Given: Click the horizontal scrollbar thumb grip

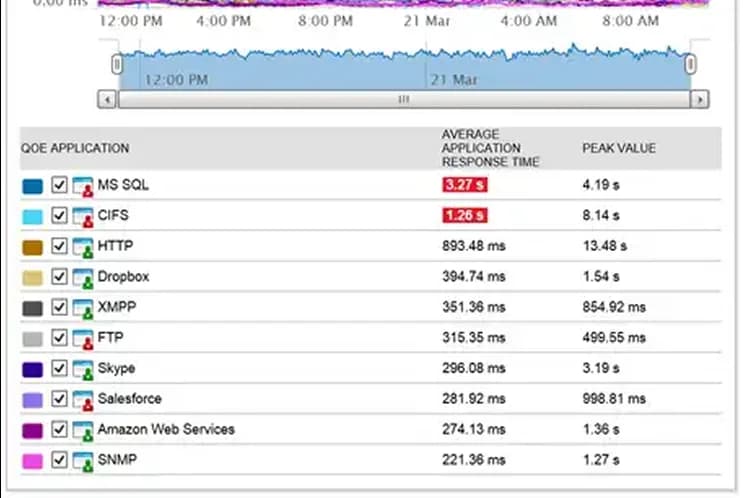Looking at the screenshot, I should pos(404,99).
